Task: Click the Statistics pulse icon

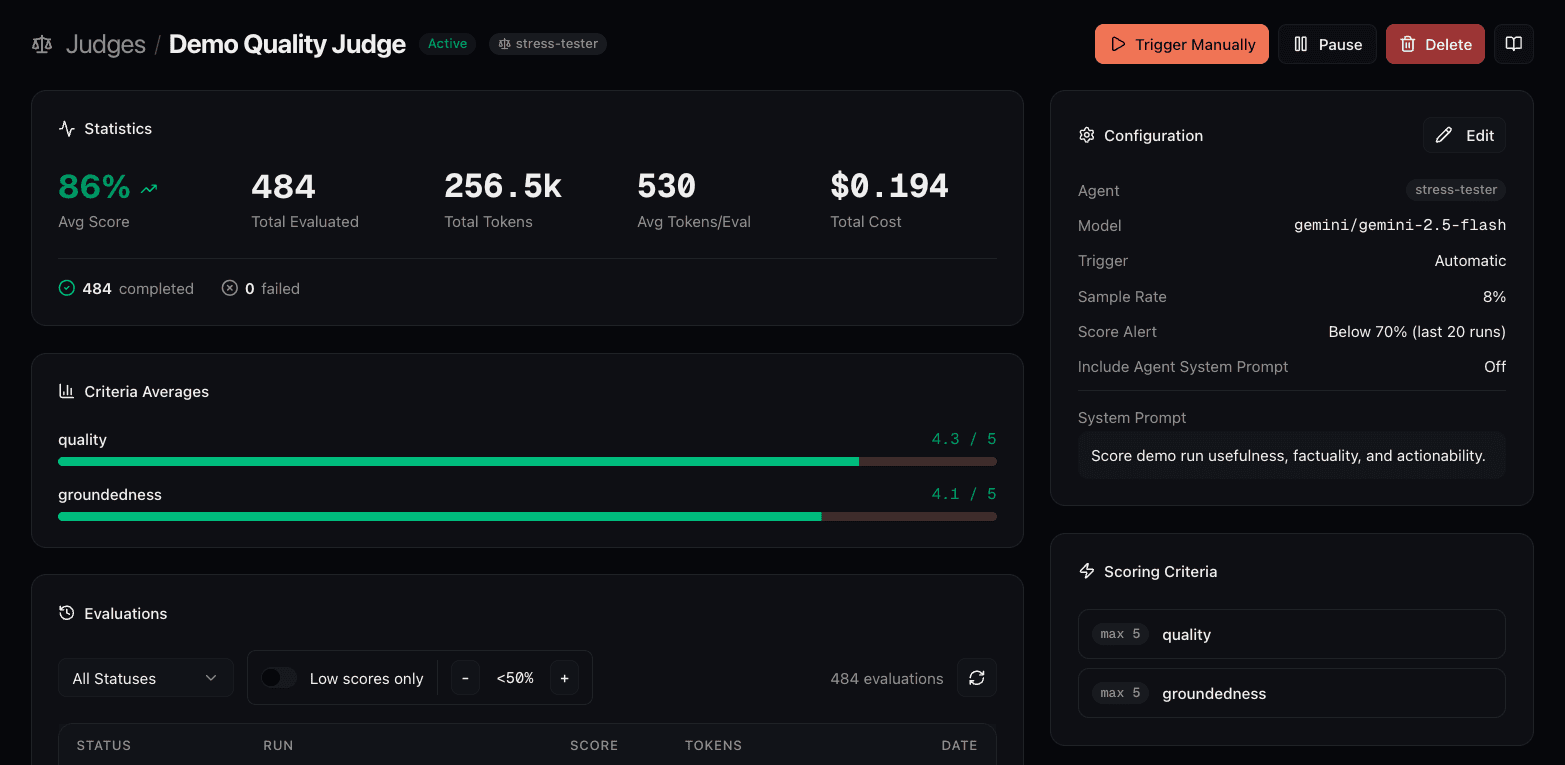Action: point(67,128)
